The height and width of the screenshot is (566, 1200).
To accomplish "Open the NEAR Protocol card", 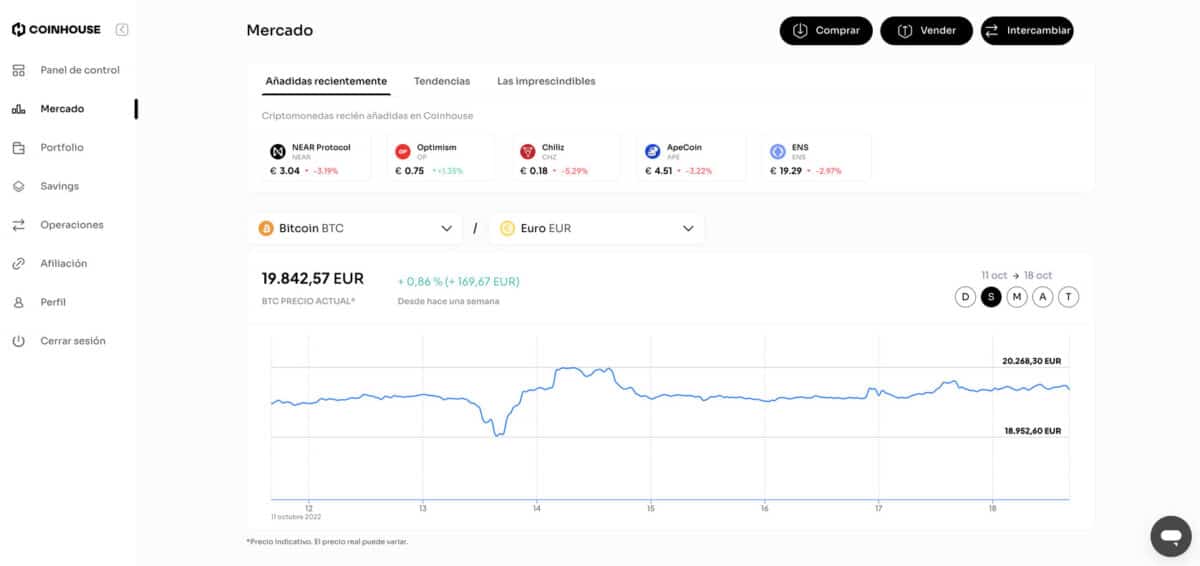I will [x=315, y=158].
